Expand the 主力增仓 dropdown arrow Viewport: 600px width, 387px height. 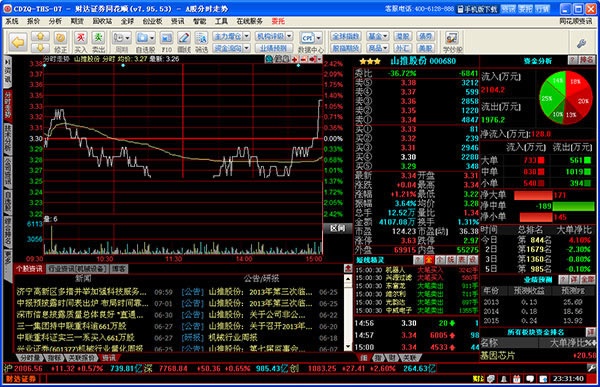pyautogui.click(x=247, y=36)
